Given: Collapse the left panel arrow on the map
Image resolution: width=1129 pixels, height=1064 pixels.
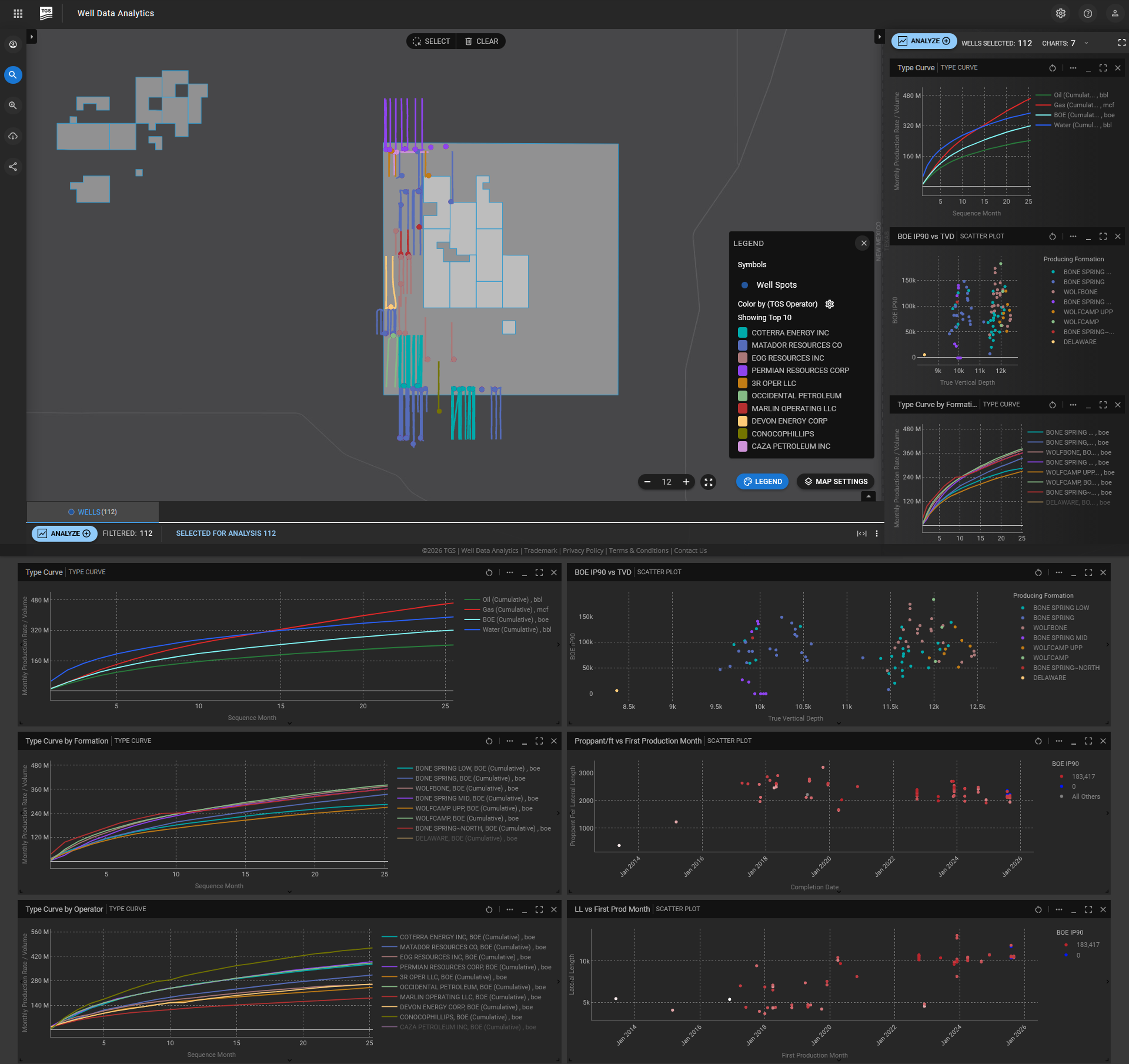Looking at the screenshot, I should (32, 37).
